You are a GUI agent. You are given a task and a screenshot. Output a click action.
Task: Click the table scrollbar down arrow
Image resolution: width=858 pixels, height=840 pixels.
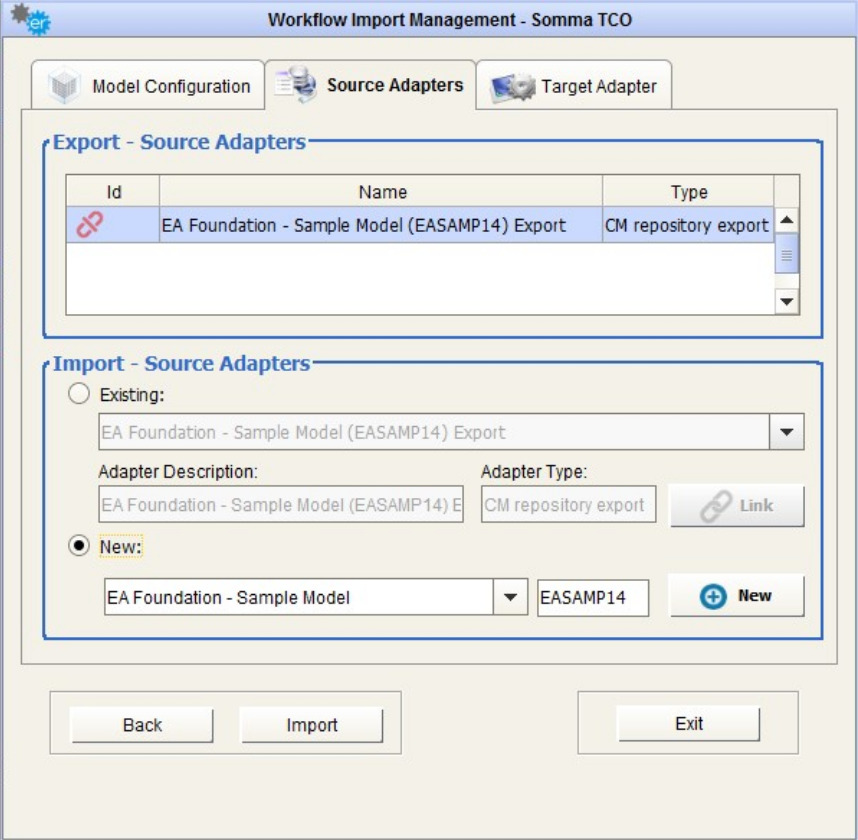(x=787, y=301)
